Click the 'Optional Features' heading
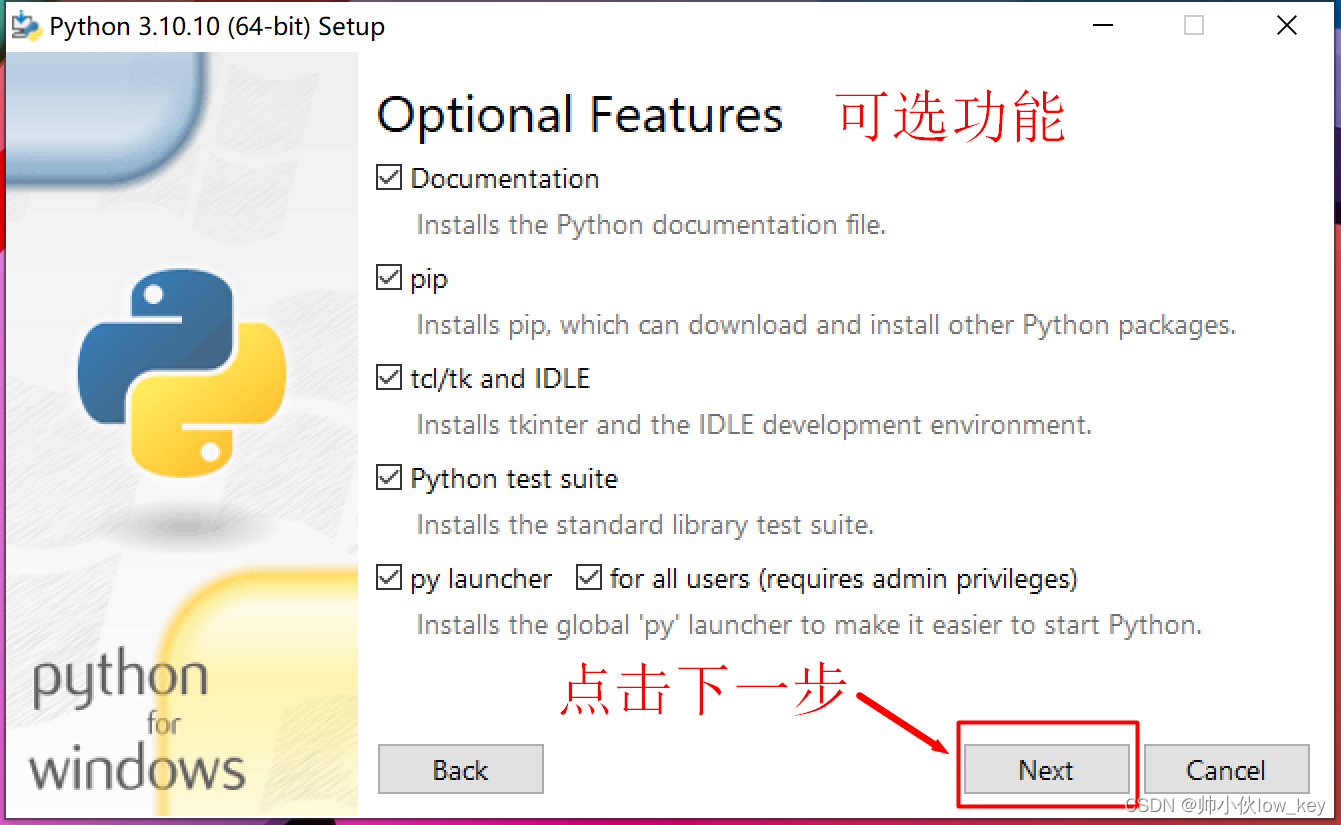The height and width of the screenshot is (825, 1341). (x=579, y=113)
